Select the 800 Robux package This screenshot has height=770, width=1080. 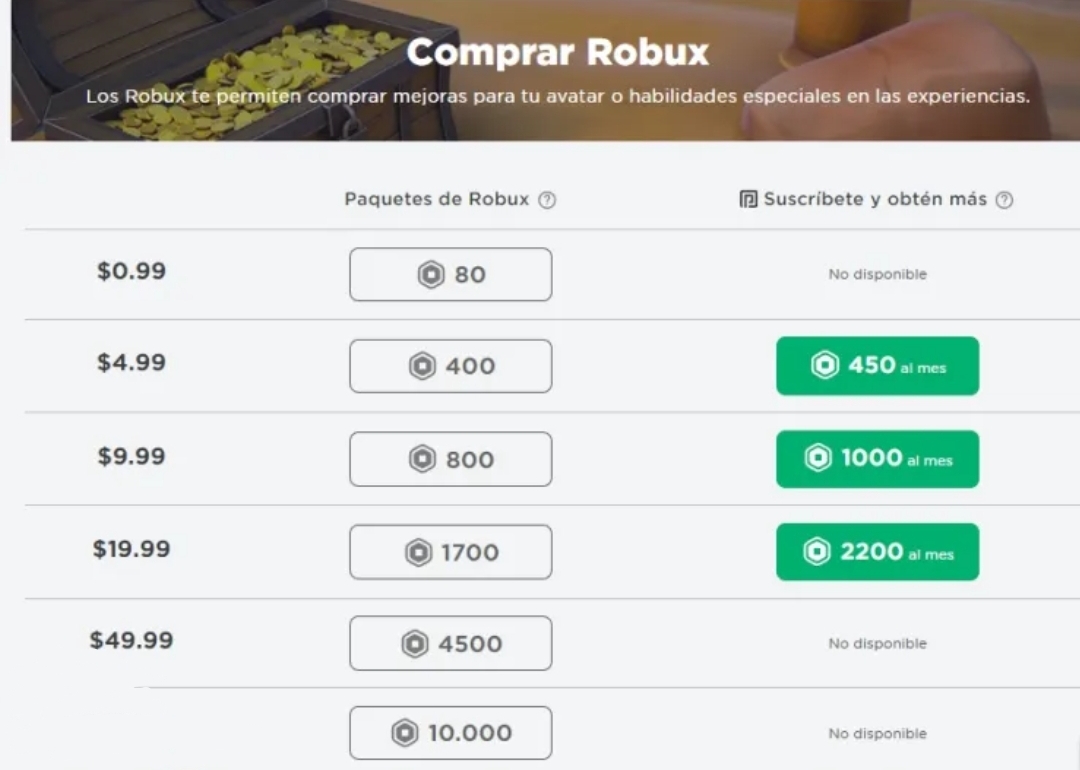point(450,459)
